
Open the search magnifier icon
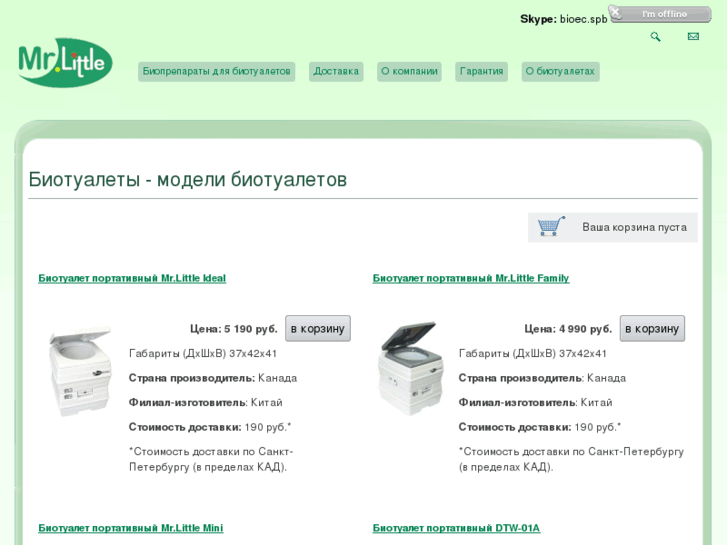[655, 37]
